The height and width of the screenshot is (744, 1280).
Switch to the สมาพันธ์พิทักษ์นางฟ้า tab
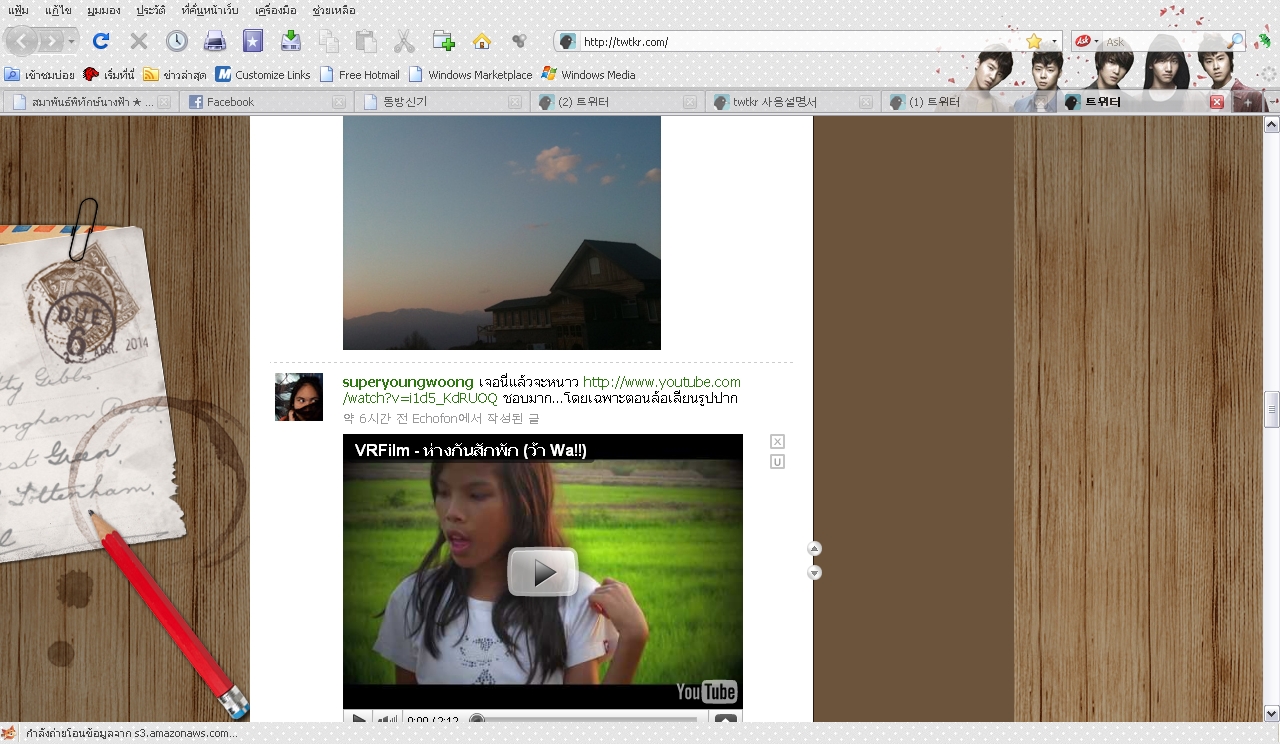(x=90, y=102)
